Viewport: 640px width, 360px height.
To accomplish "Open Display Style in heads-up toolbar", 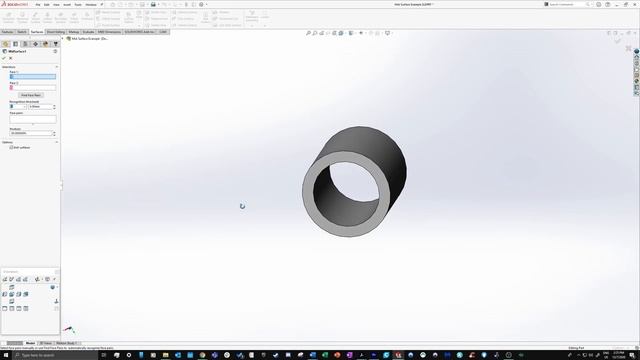I will click(x=351, y=33).
